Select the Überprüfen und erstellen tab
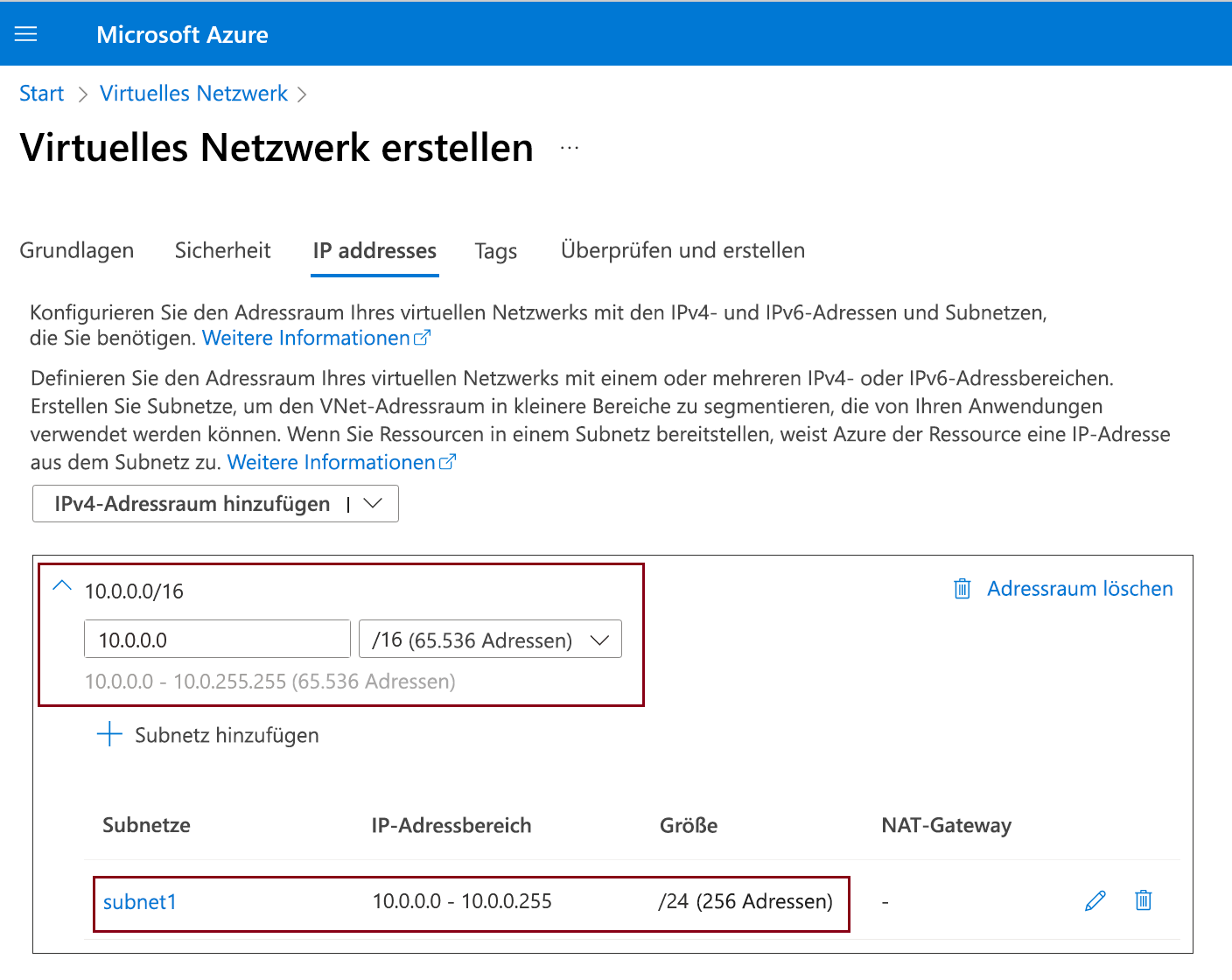This screenshot has height=980, width=1232. [682, 250]
